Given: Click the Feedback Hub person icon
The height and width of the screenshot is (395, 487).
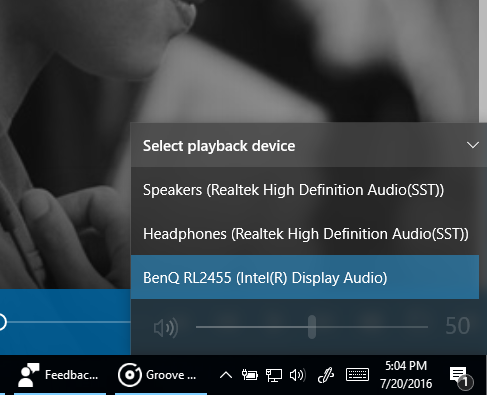Looking at the screenshot, I should click(29, 375).
